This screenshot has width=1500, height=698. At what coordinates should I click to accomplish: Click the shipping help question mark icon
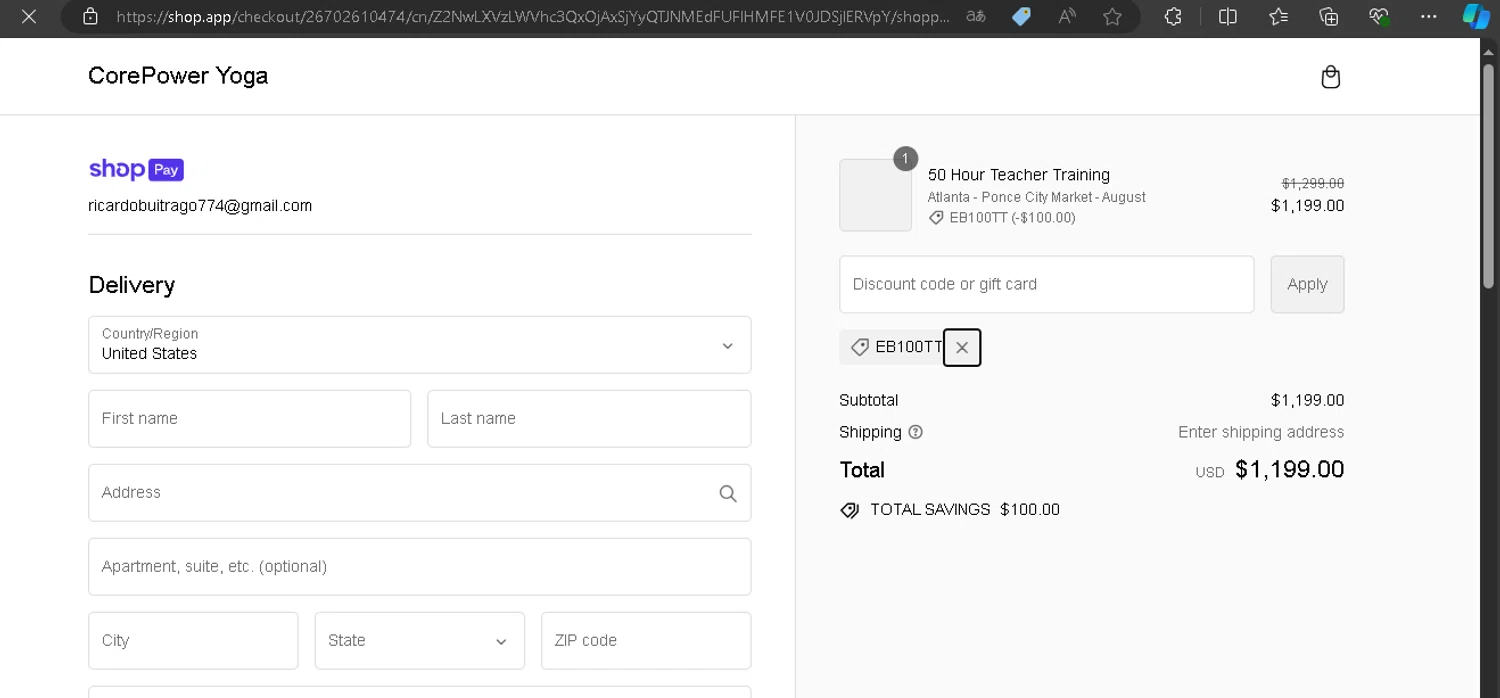(x=915, y=432)
